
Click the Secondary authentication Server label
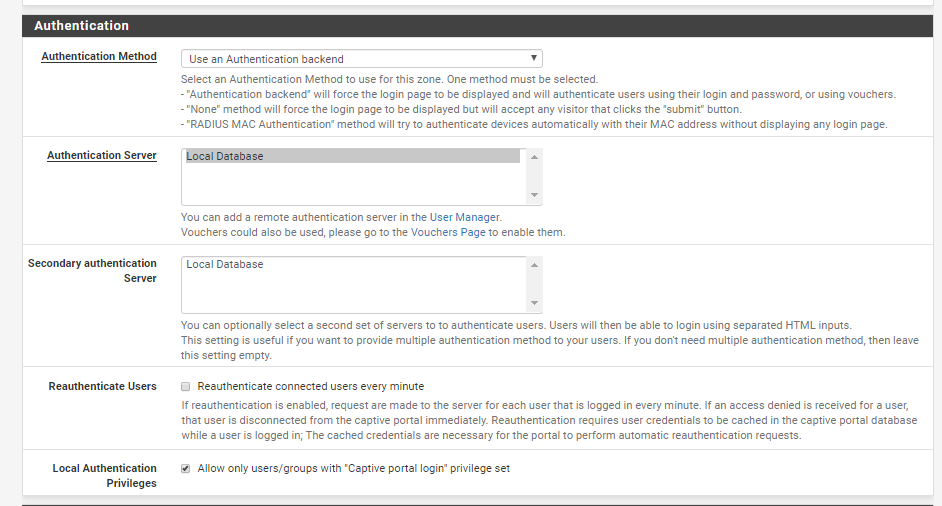point(92,270)
